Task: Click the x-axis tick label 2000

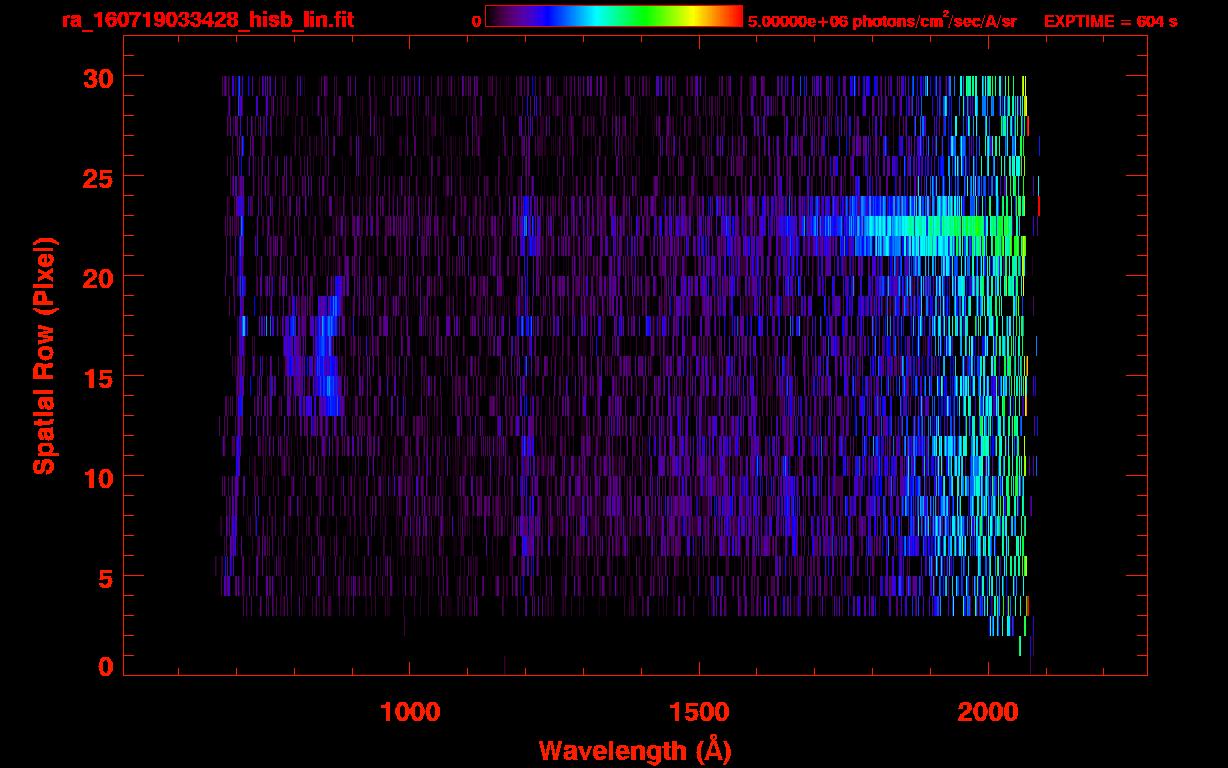Action: tap(988, 712)
